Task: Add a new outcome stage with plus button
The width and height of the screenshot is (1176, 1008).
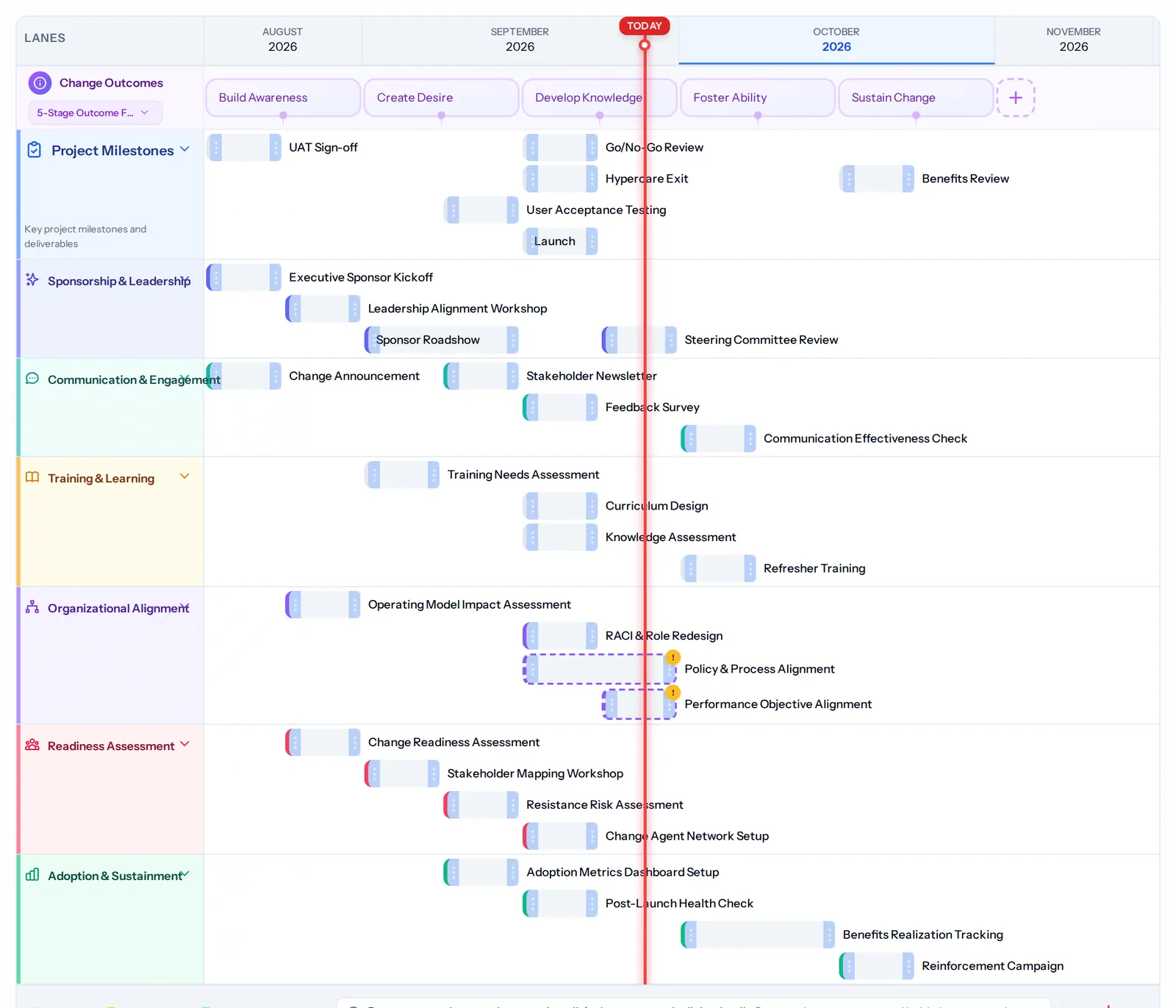Action: pos(1016,98)
